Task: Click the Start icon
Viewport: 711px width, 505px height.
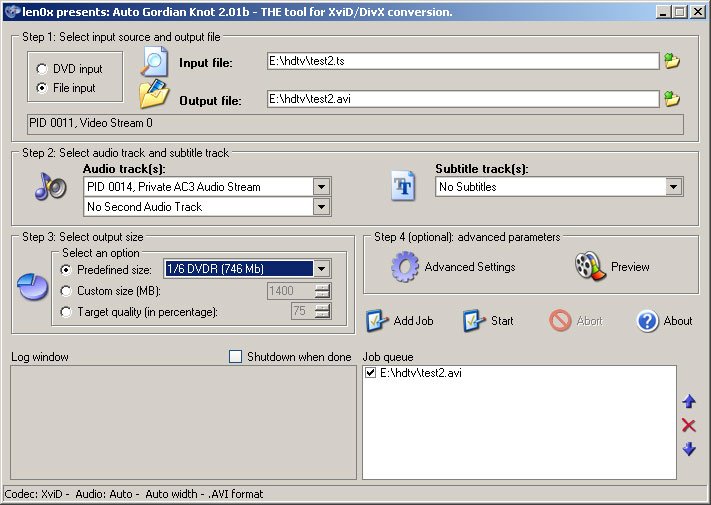Action: tap(474, 321)
